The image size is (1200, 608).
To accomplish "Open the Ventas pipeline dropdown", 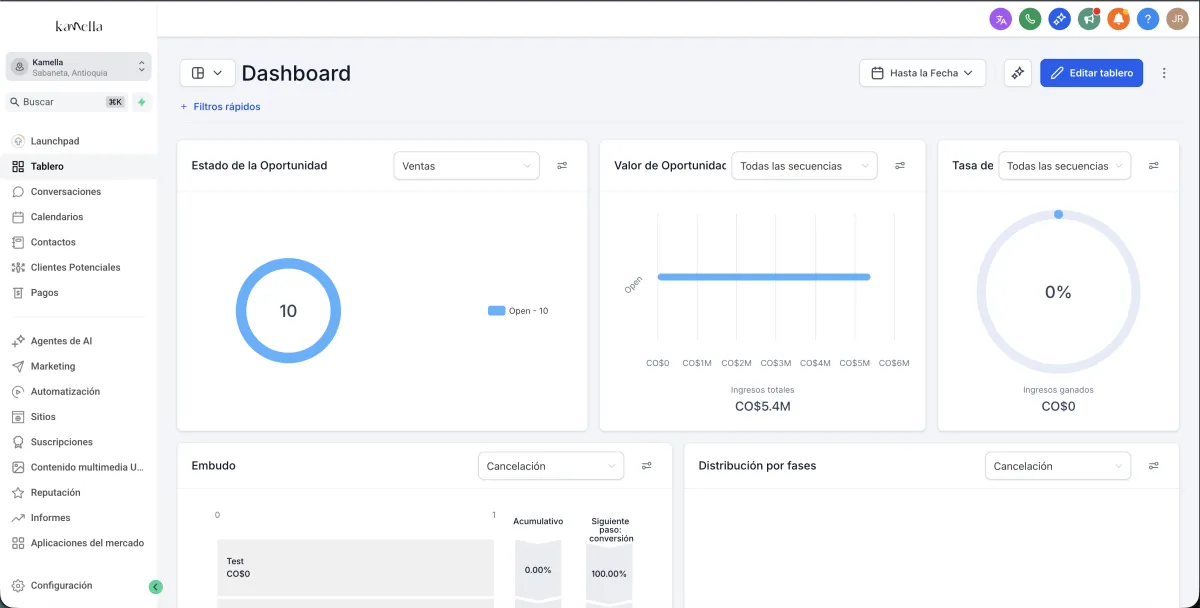I will 467,166.
